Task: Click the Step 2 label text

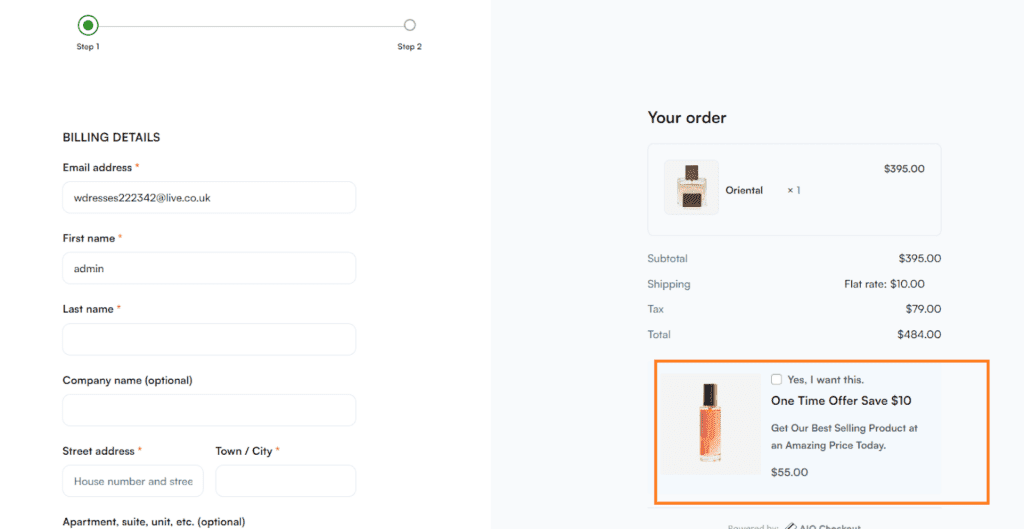Action: 409,47
